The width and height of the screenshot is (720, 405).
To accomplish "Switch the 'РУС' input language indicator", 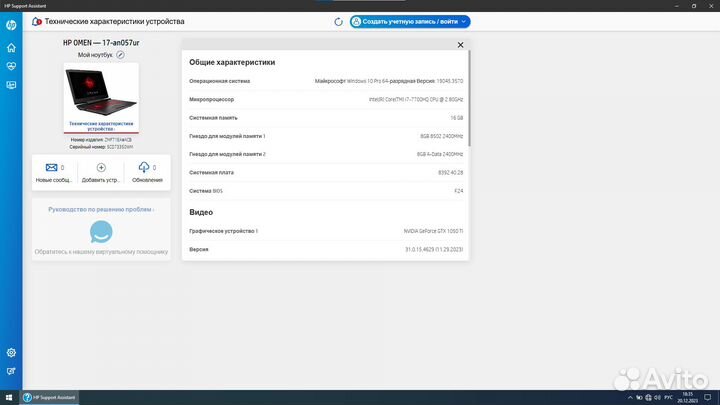I will click(x=669, y=398).
